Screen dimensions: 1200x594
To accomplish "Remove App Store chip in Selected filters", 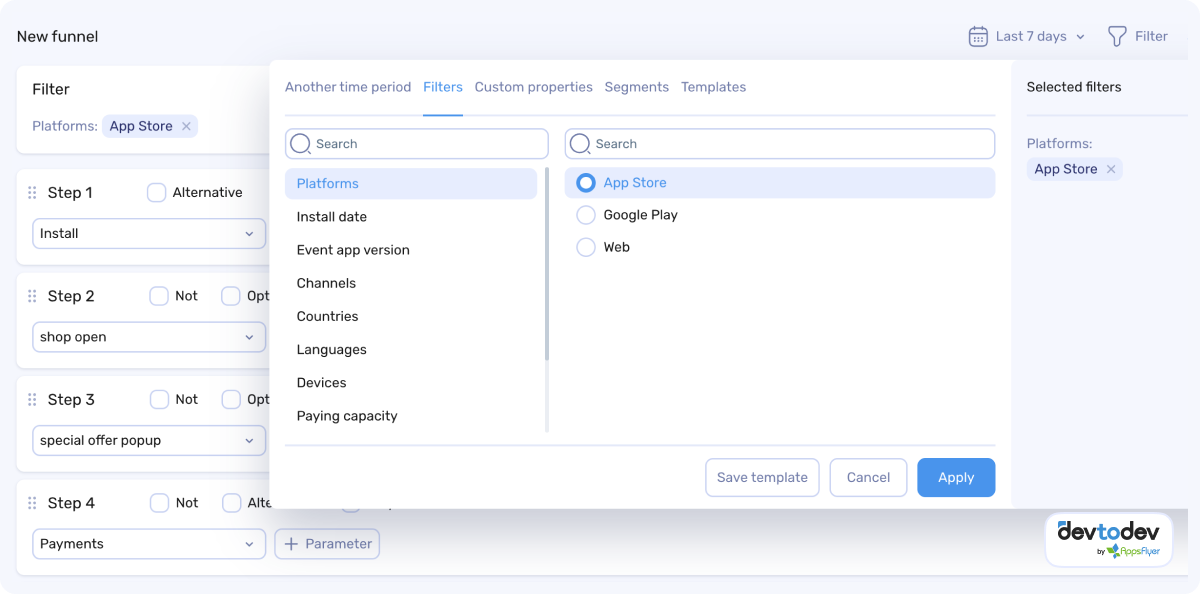I will pos(1110,170).
